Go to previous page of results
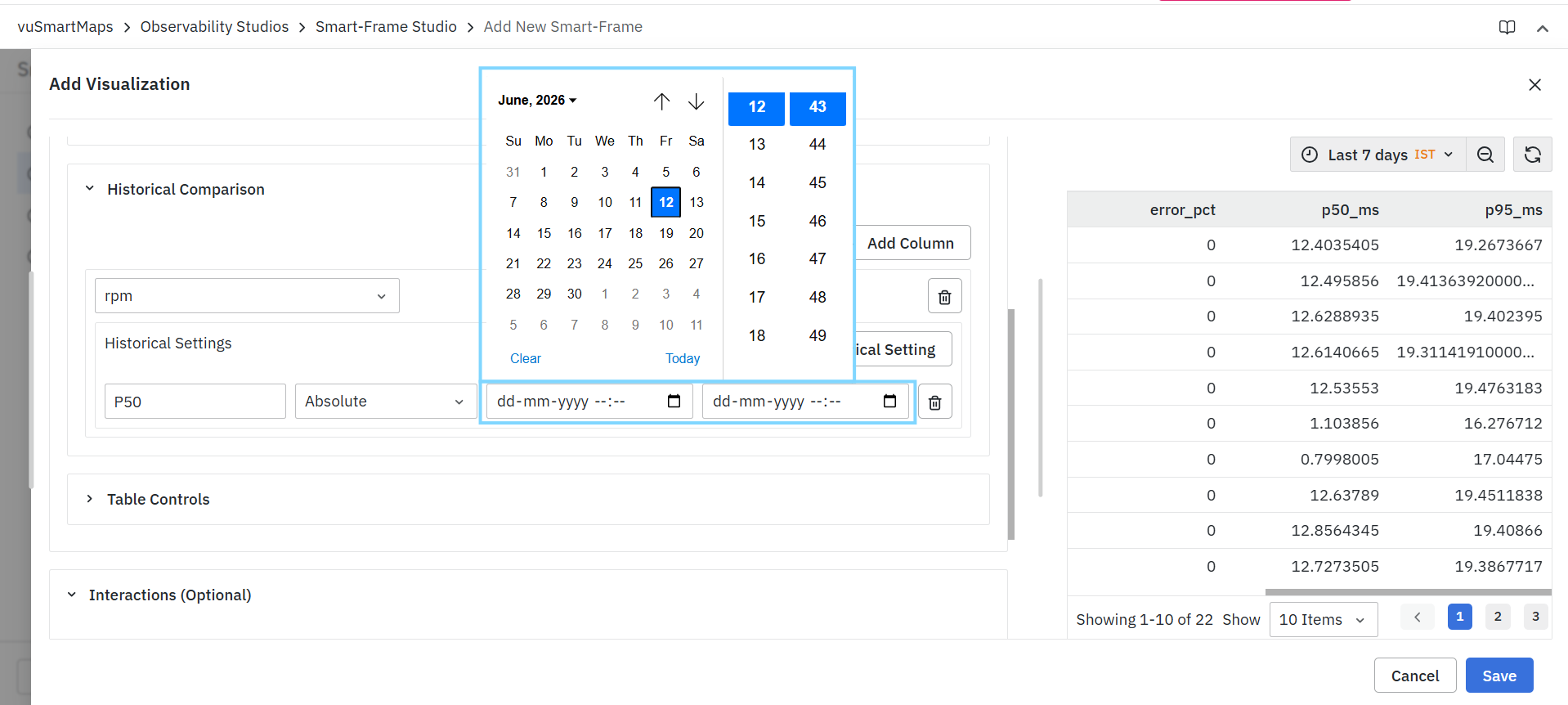The height and width of the screenshot is (705, 1568). coord(1418,617)
